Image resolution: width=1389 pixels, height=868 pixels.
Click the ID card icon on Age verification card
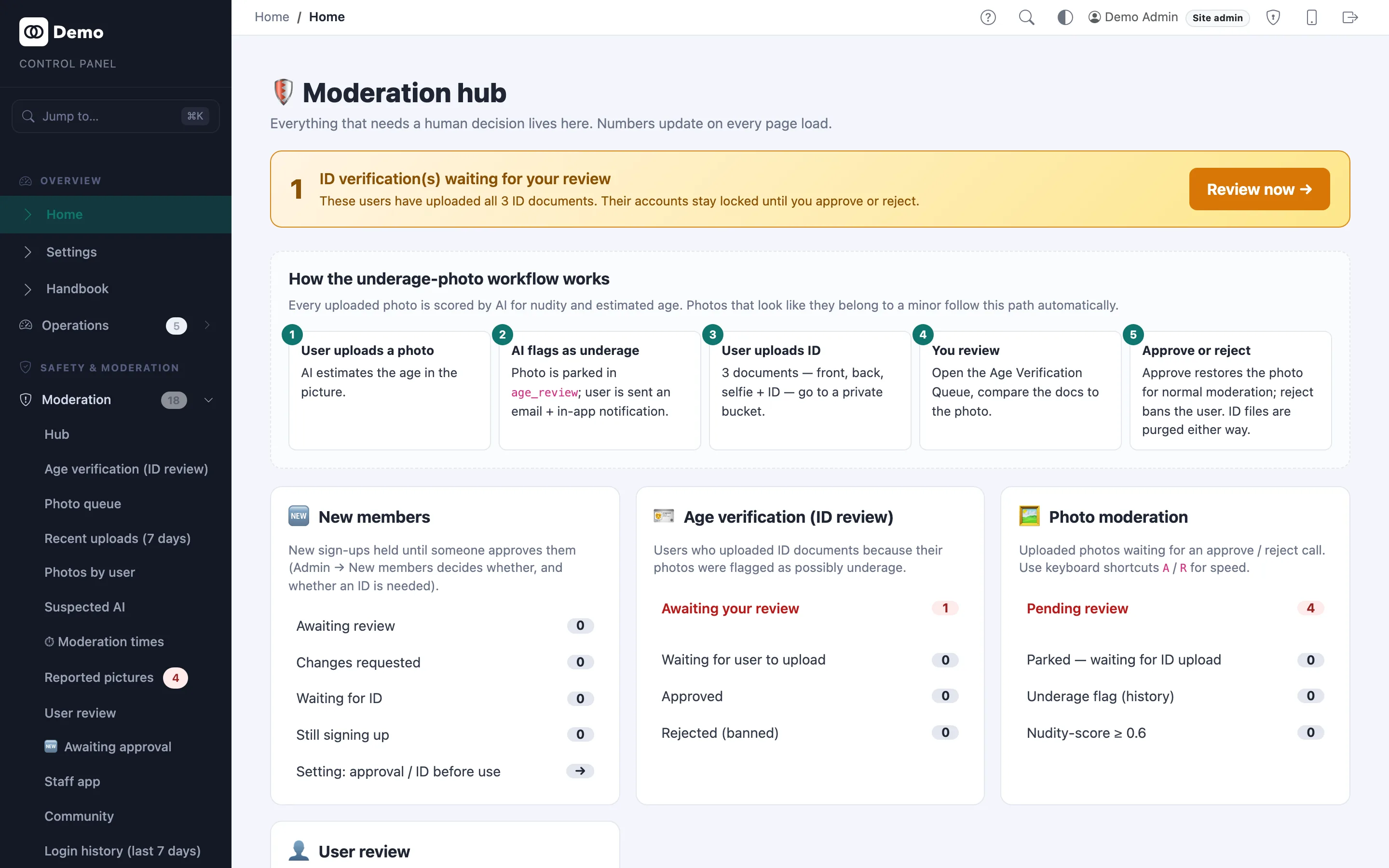pyautogui.click(x=664, y=516)
